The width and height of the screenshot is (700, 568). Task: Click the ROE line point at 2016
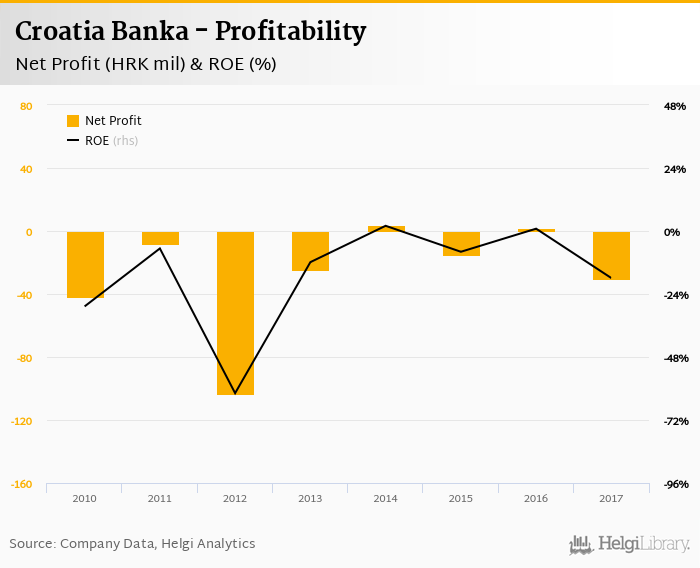(x=536, y=229)
